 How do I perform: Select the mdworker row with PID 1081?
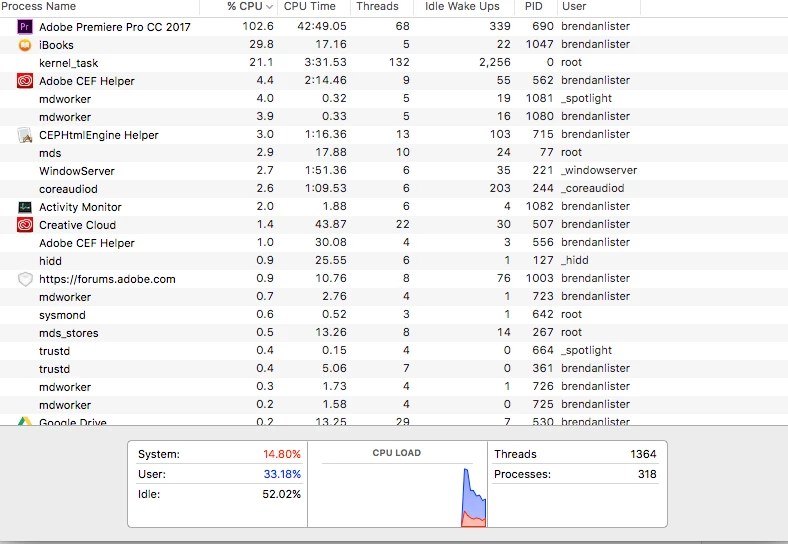pyautogui.click(x=394, y=99)
